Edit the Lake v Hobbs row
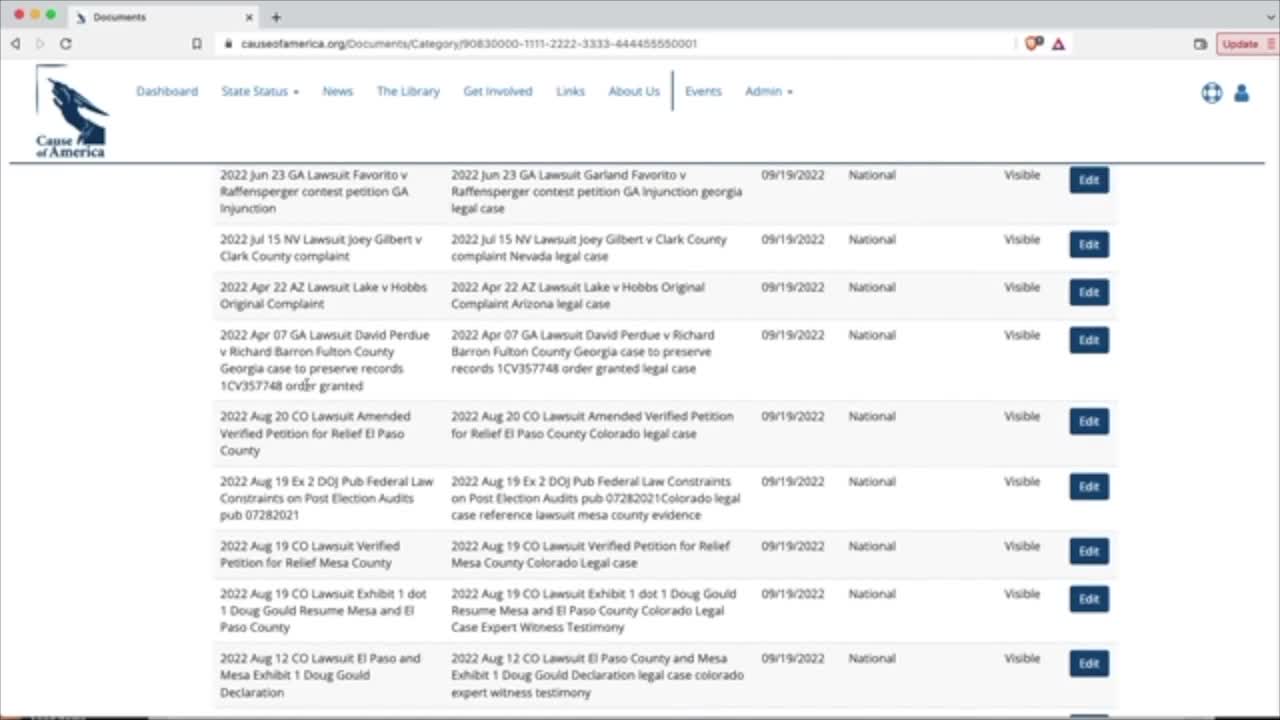The width and height of the screenshot is (1280, 720). (x=1089, y=292)
